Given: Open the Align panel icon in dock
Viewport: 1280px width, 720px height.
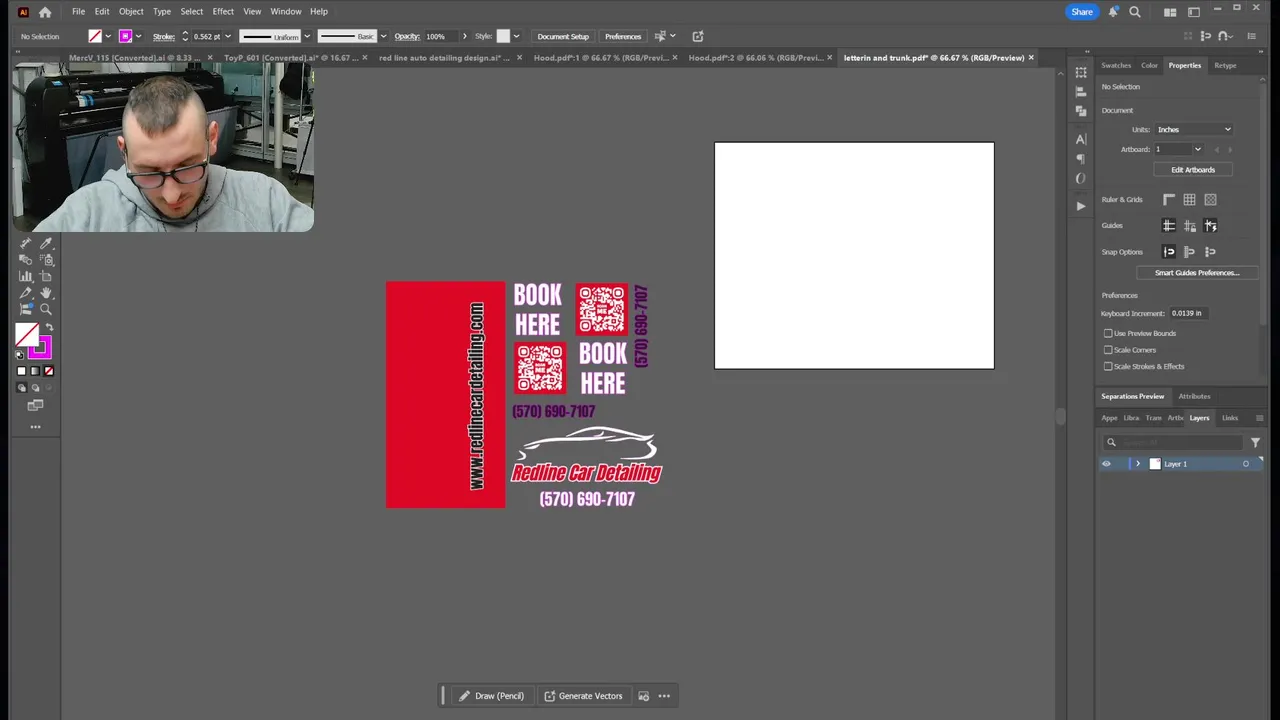Looking at the screenshot, I should pyautogui.click(x=1081, y=91).
